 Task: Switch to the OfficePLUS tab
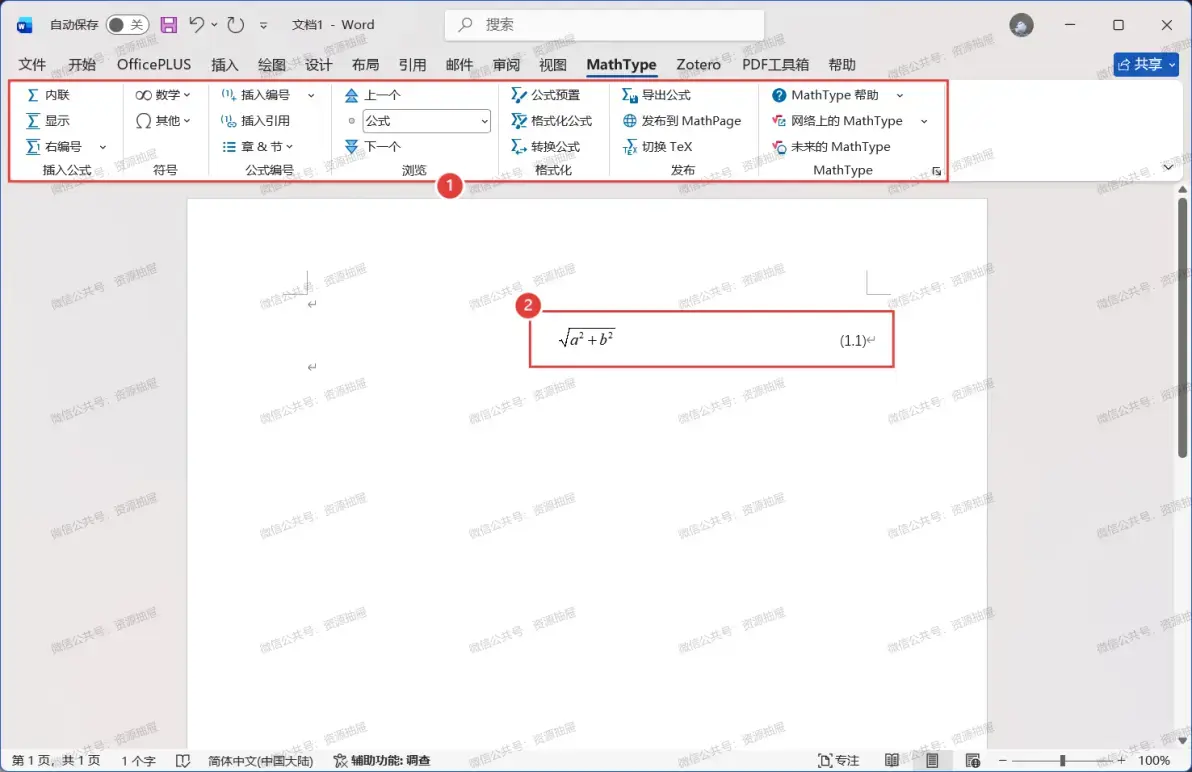tap(154, 65)
